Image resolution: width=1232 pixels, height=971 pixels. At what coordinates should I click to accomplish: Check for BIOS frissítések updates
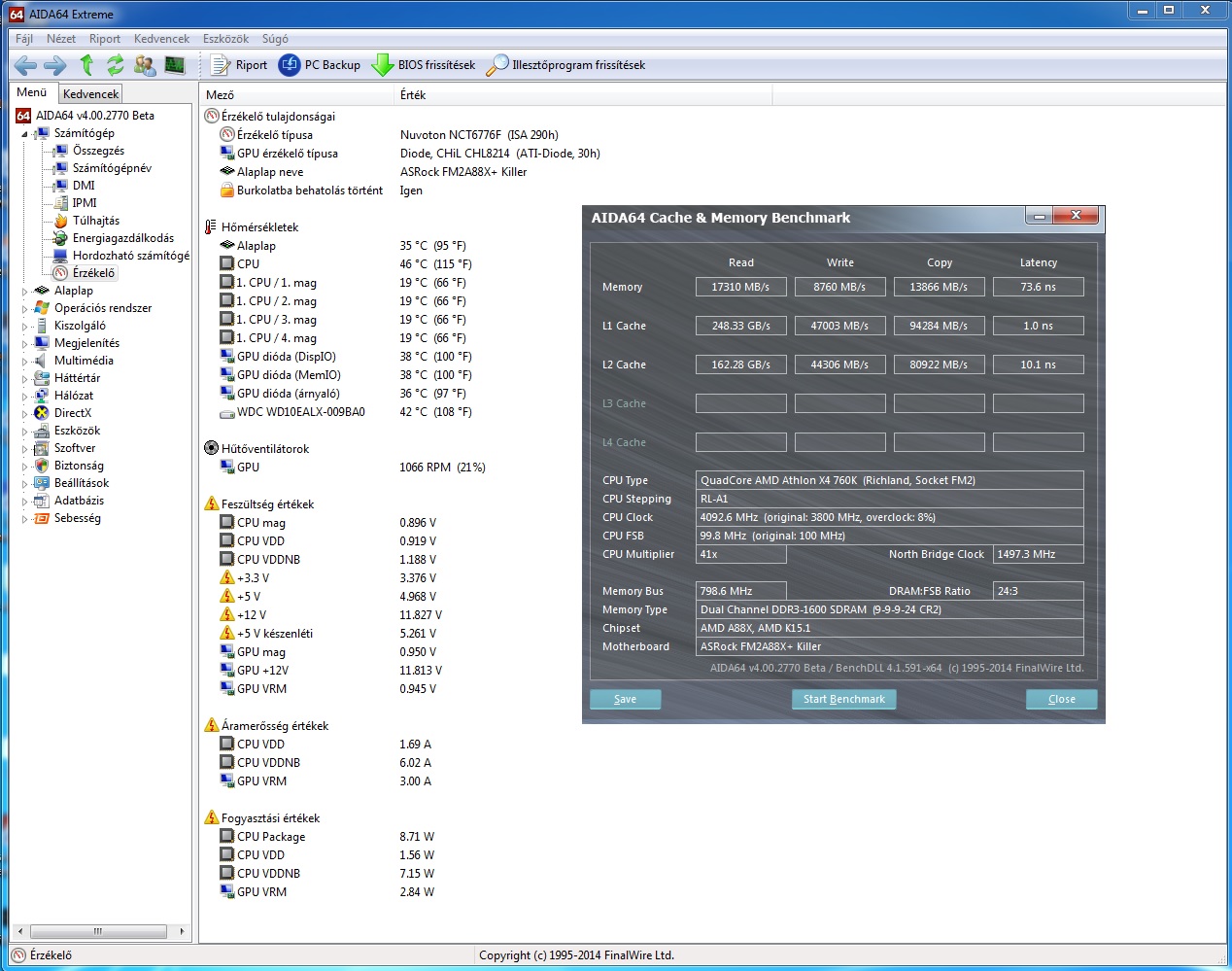coord(425,65)
